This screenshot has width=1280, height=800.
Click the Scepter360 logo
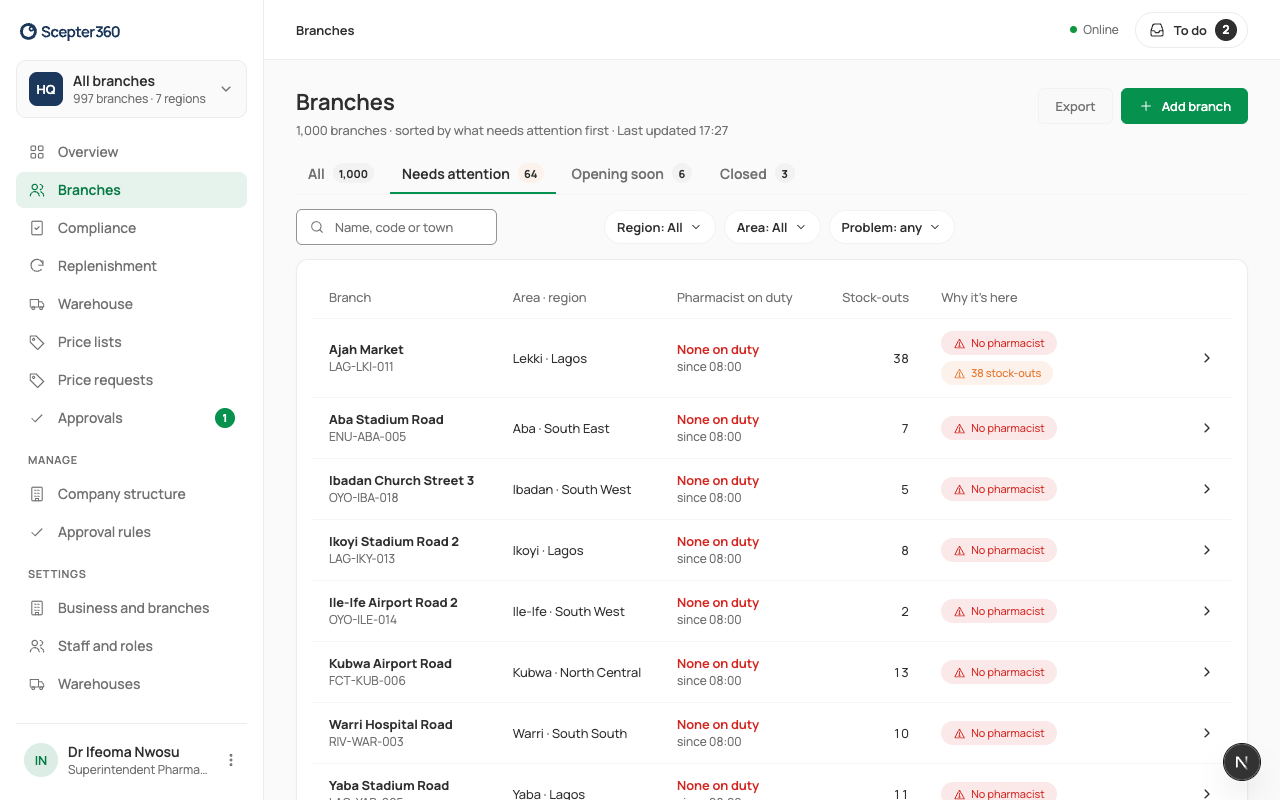pos(70,32)
